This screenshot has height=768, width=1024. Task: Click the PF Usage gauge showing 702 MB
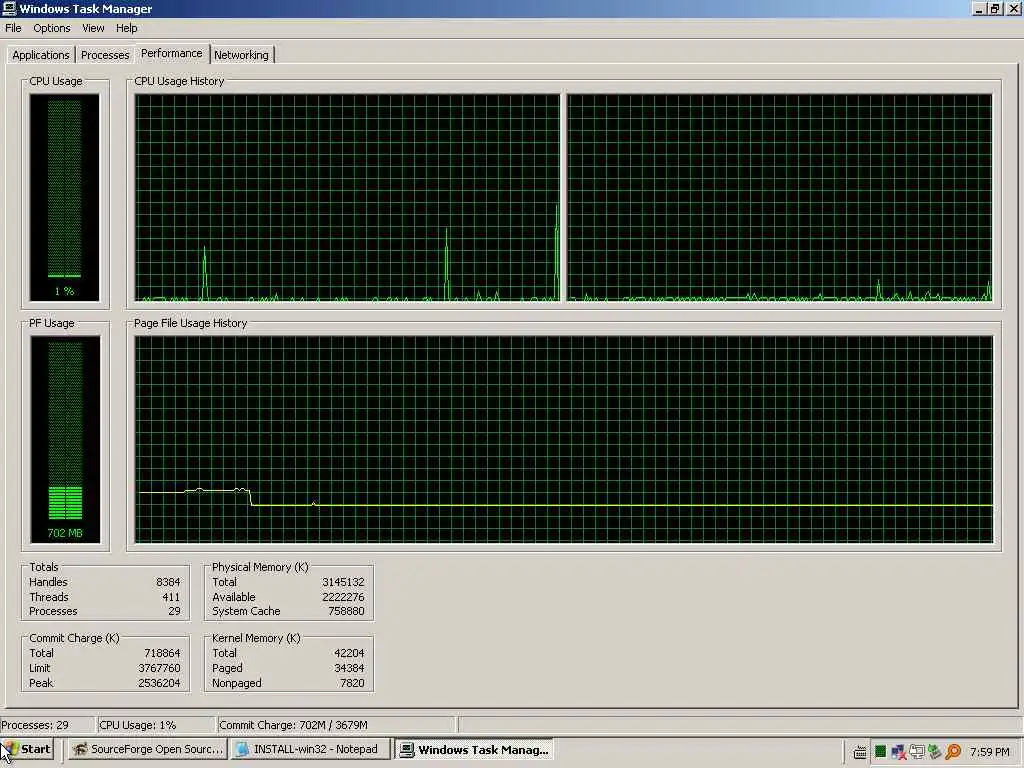click(65, 439)
